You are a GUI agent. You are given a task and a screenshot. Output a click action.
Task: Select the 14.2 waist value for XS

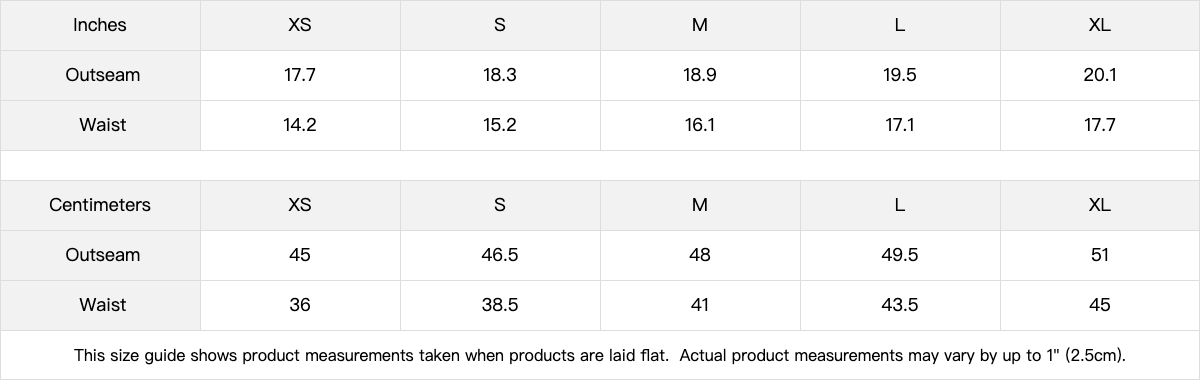click(300, 125)
